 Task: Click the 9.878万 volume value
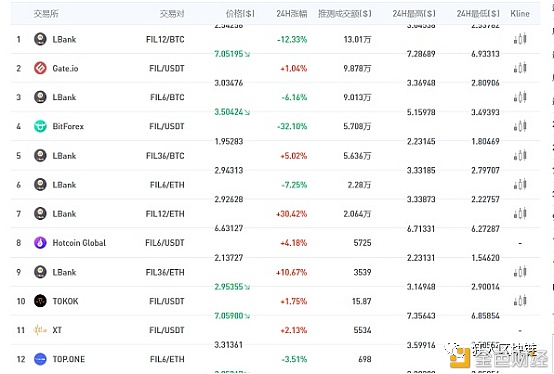coord(357,68)
